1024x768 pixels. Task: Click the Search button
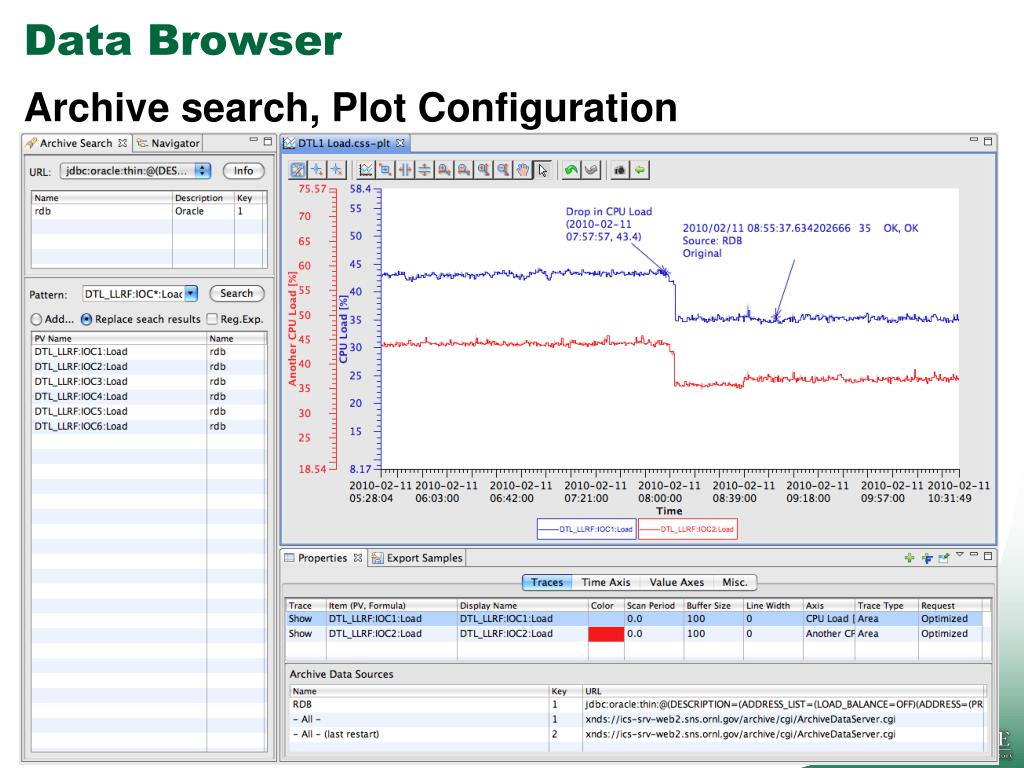click(x=236, y=294)
